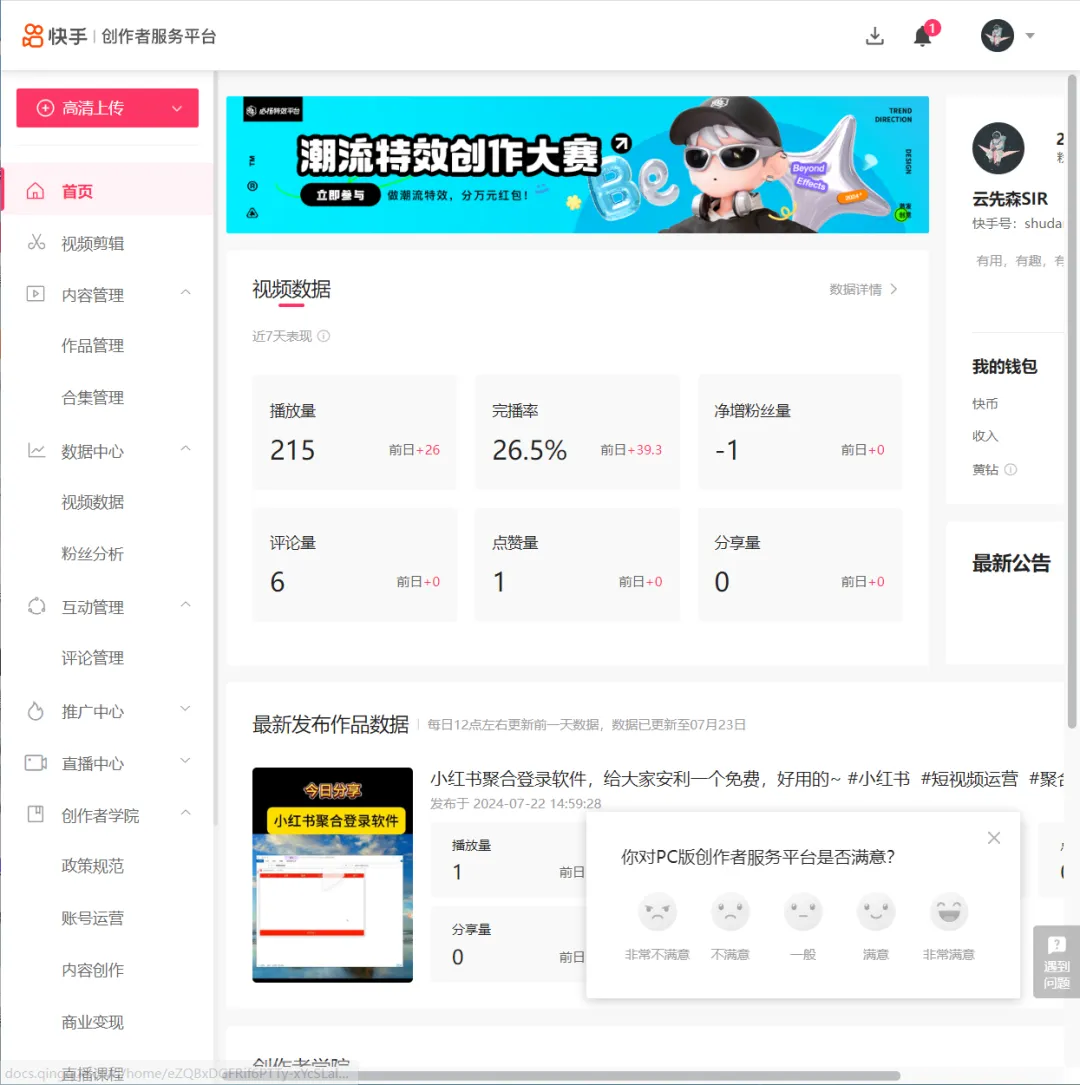Click the 高清上传 upload button
1080x1085 pixels.
click(x=107, y=108)
